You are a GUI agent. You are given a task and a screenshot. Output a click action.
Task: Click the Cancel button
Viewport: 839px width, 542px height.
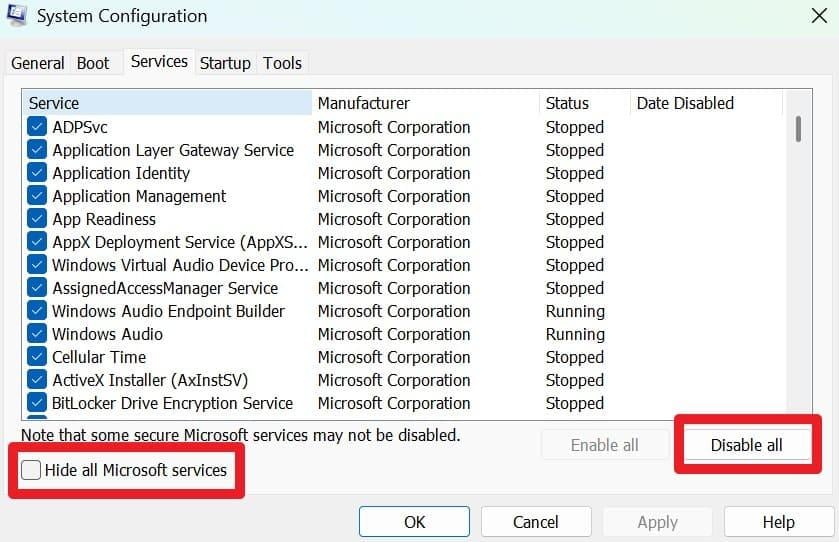pos(536,522)
